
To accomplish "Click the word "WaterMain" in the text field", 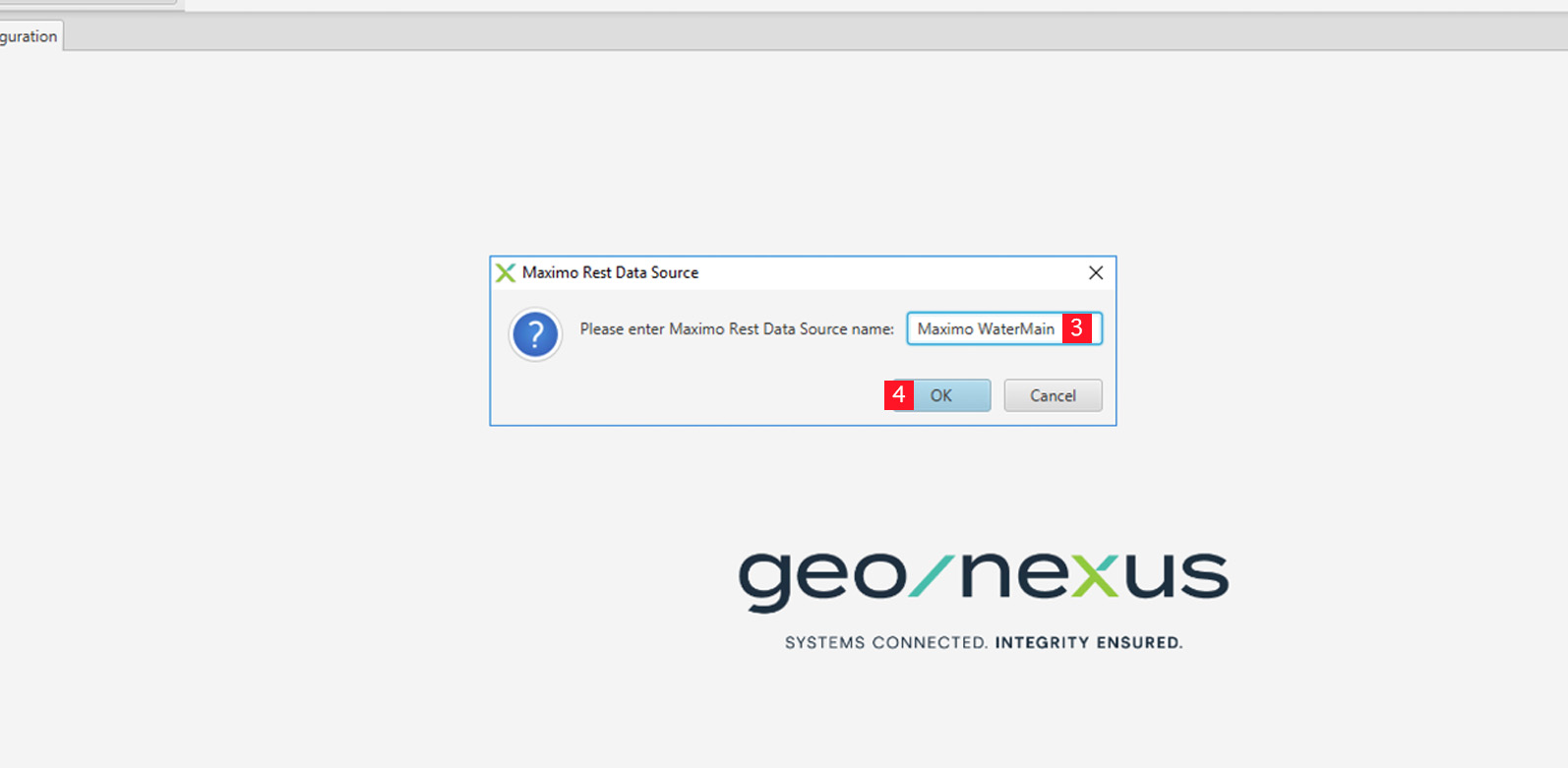I will click(1015, 328).
